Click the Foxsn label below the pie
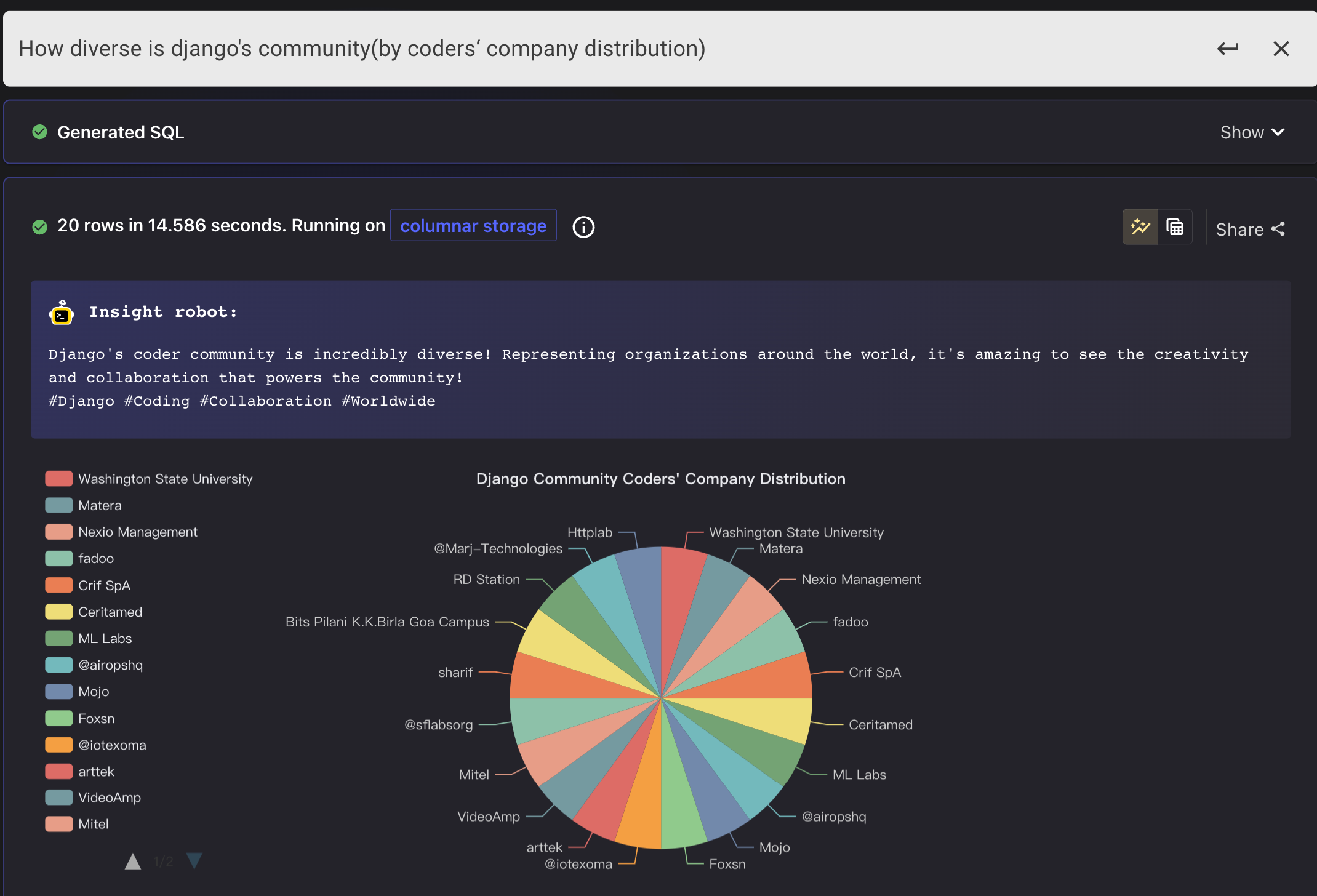Image resolution: width=1317 pixels, height=896 pixels. pos(727,864)
